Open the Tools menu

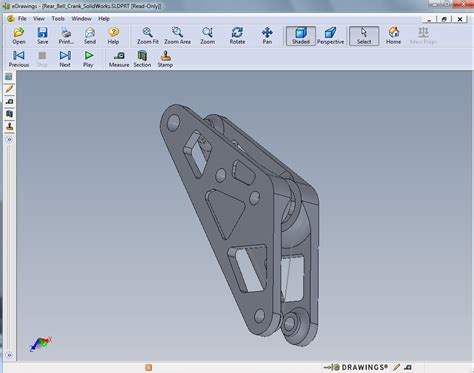(x=58, y=19)
